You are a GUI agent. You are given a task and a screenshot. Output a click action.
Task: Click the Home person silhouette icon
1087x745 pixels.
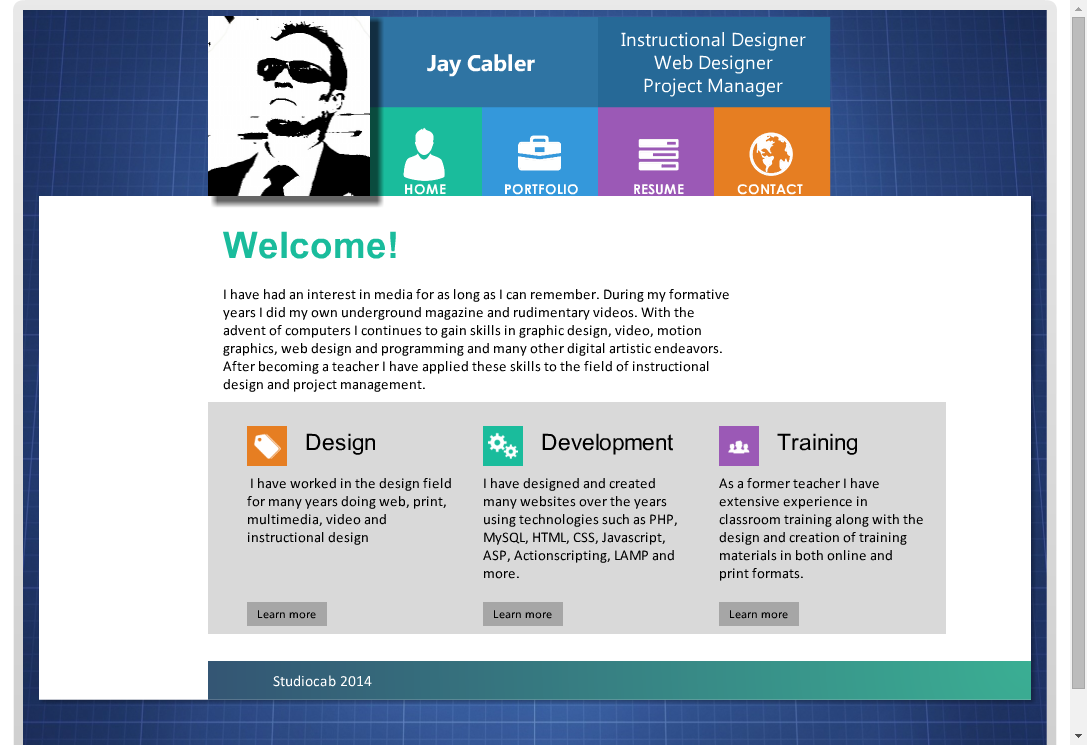(x=424, y=154)
